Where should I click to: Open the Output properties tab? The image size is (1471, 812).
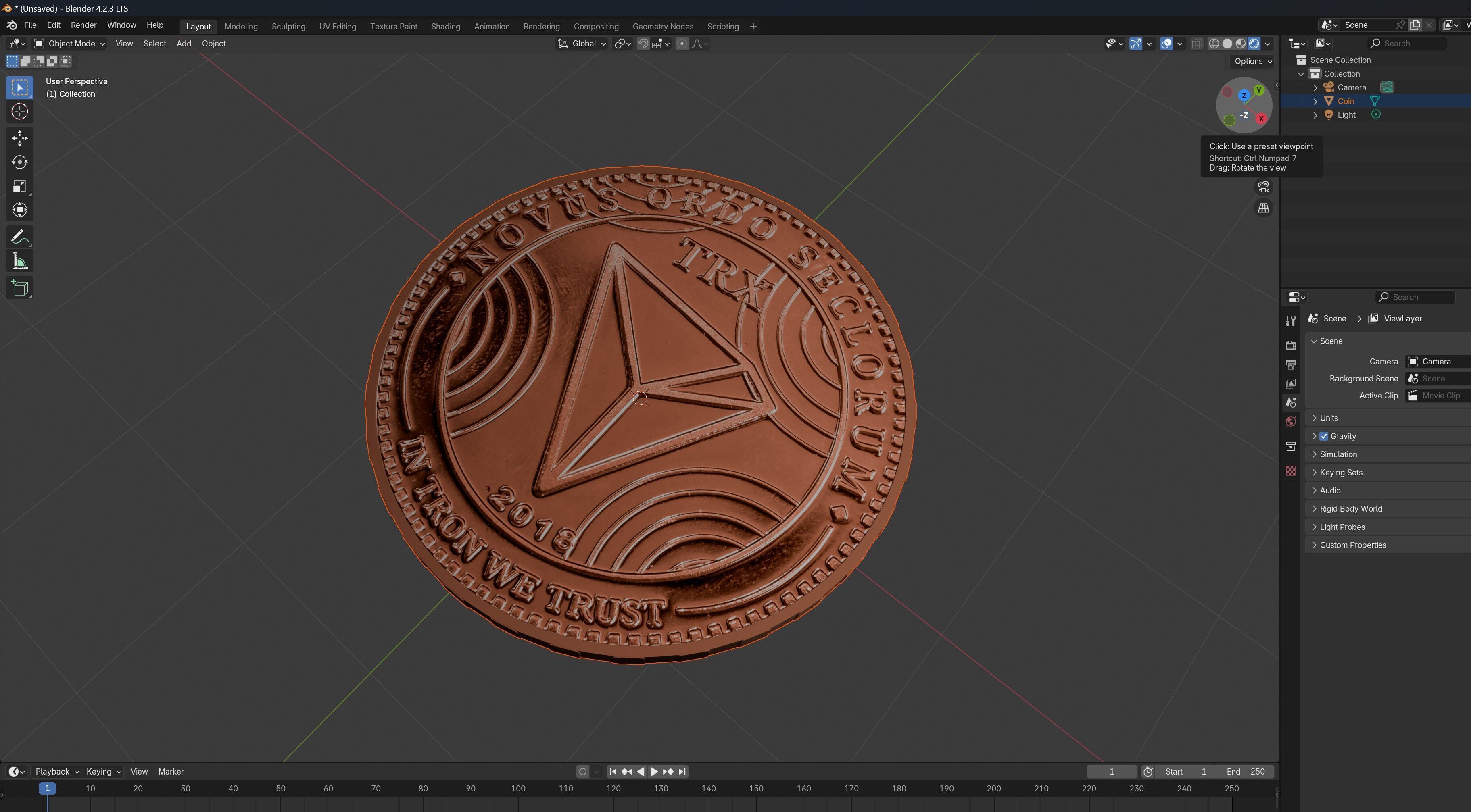(1291, 364)
